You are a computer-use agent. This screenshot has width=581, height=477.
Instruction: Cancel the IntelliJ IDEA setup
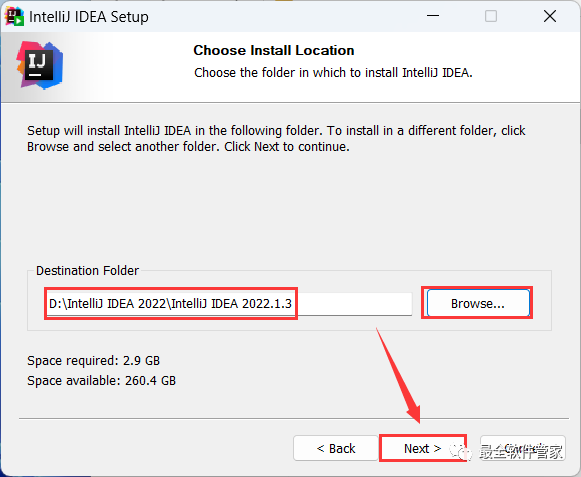point(523,448)
